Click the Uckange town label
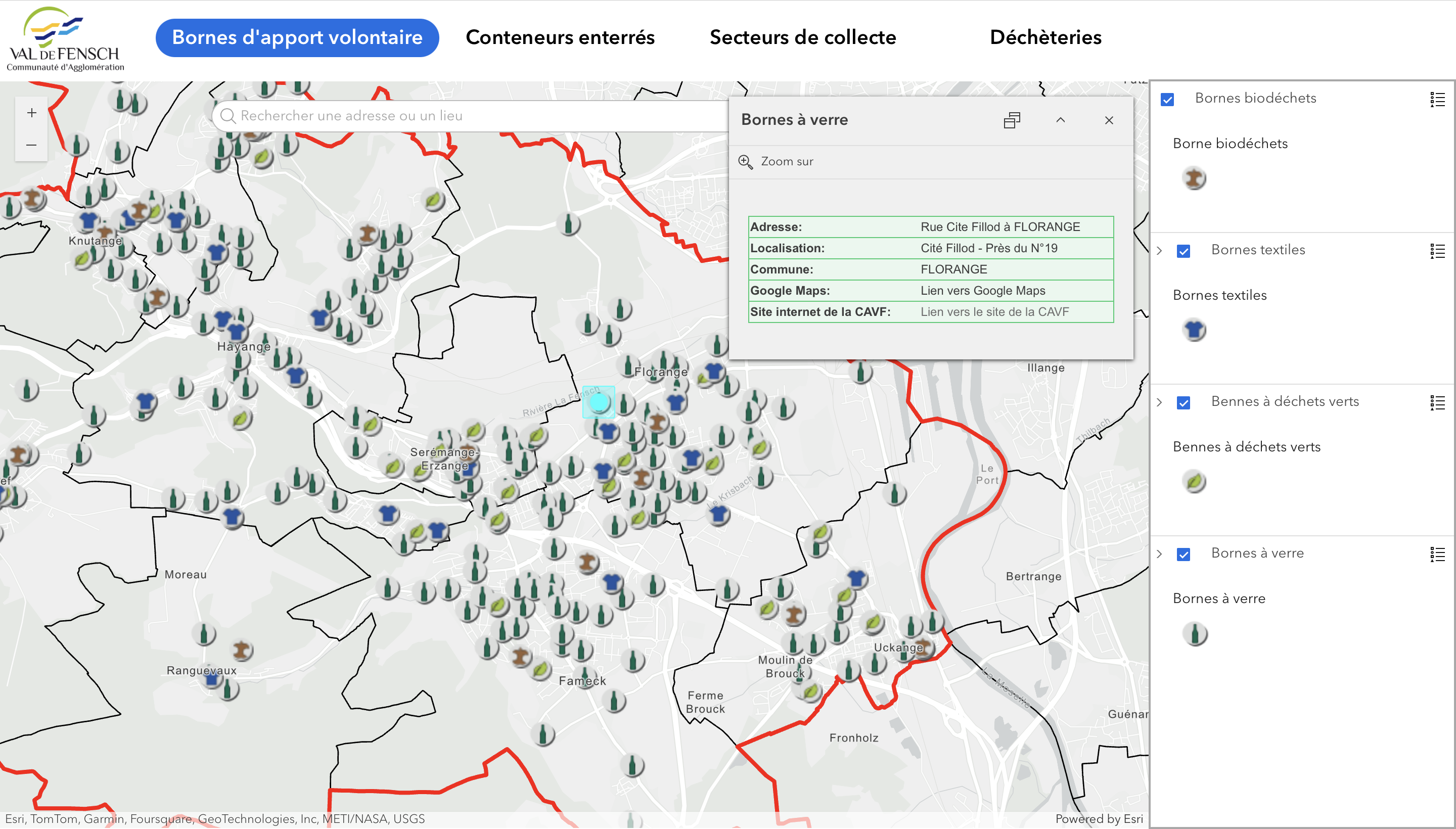 click(898, 648)
